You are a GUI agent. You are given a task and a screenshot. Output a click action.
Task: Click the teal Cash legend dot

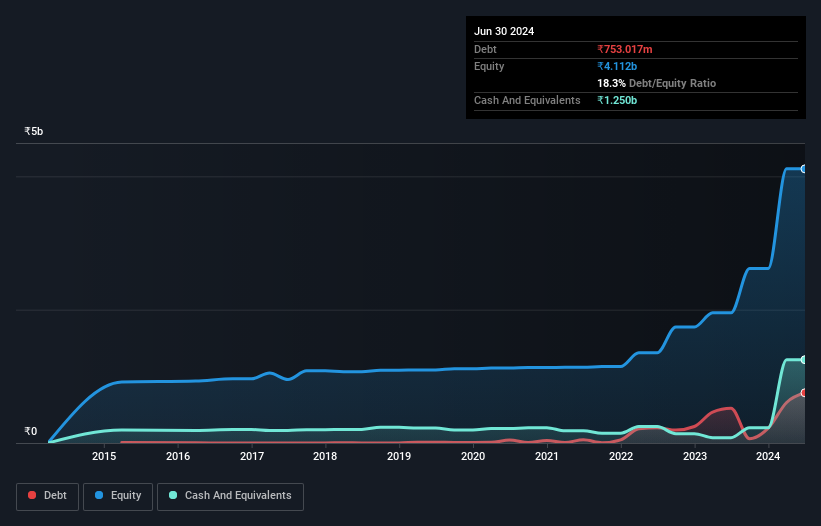[173, 495]
